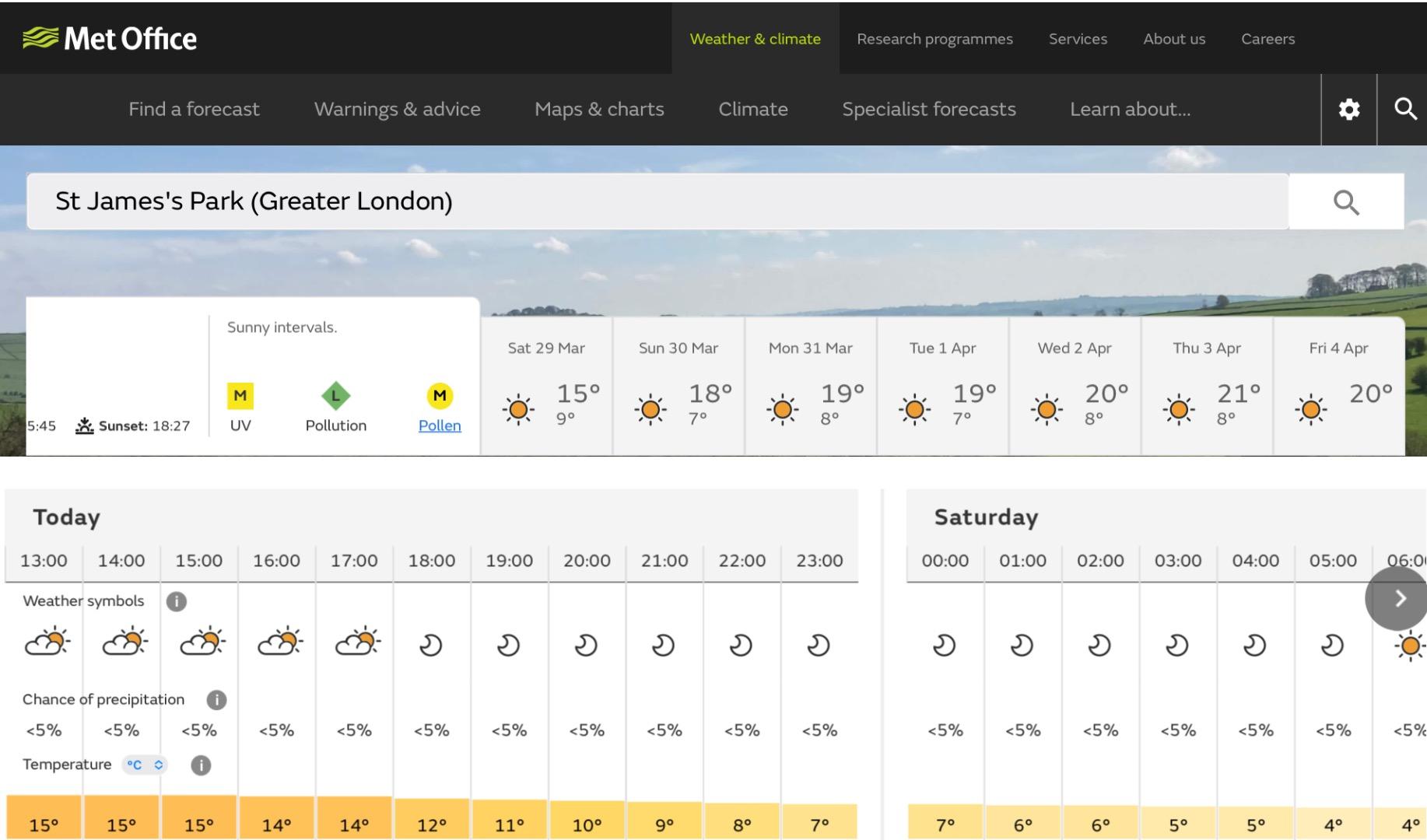Click the yellow UV index badge
The height and width of the screenshot is (840, 1427).
(240, 396)
